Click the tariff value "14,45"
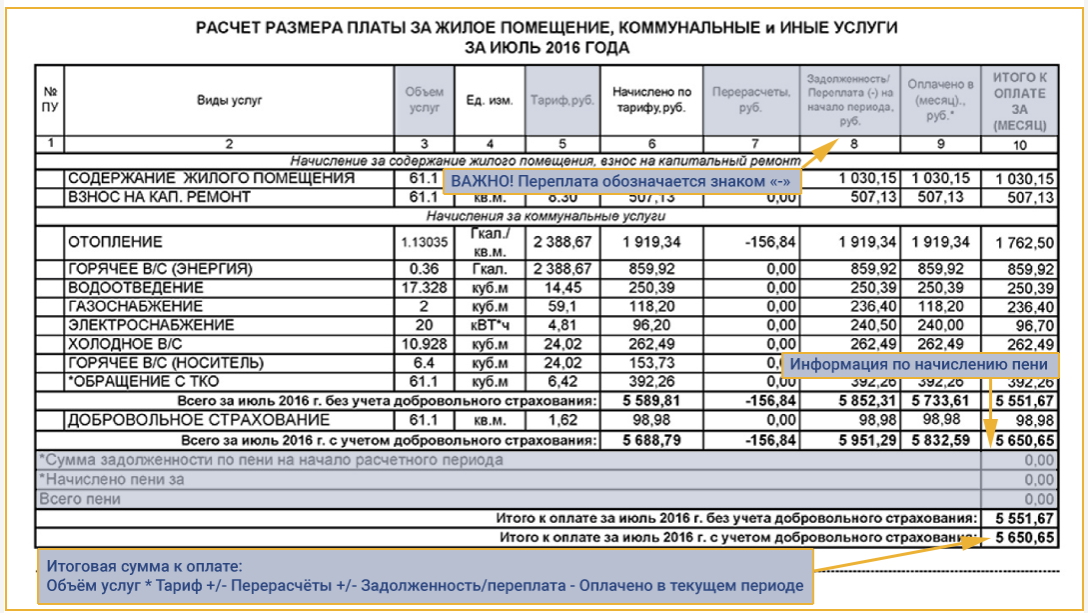1088x613 pixels. pos(563,287)
